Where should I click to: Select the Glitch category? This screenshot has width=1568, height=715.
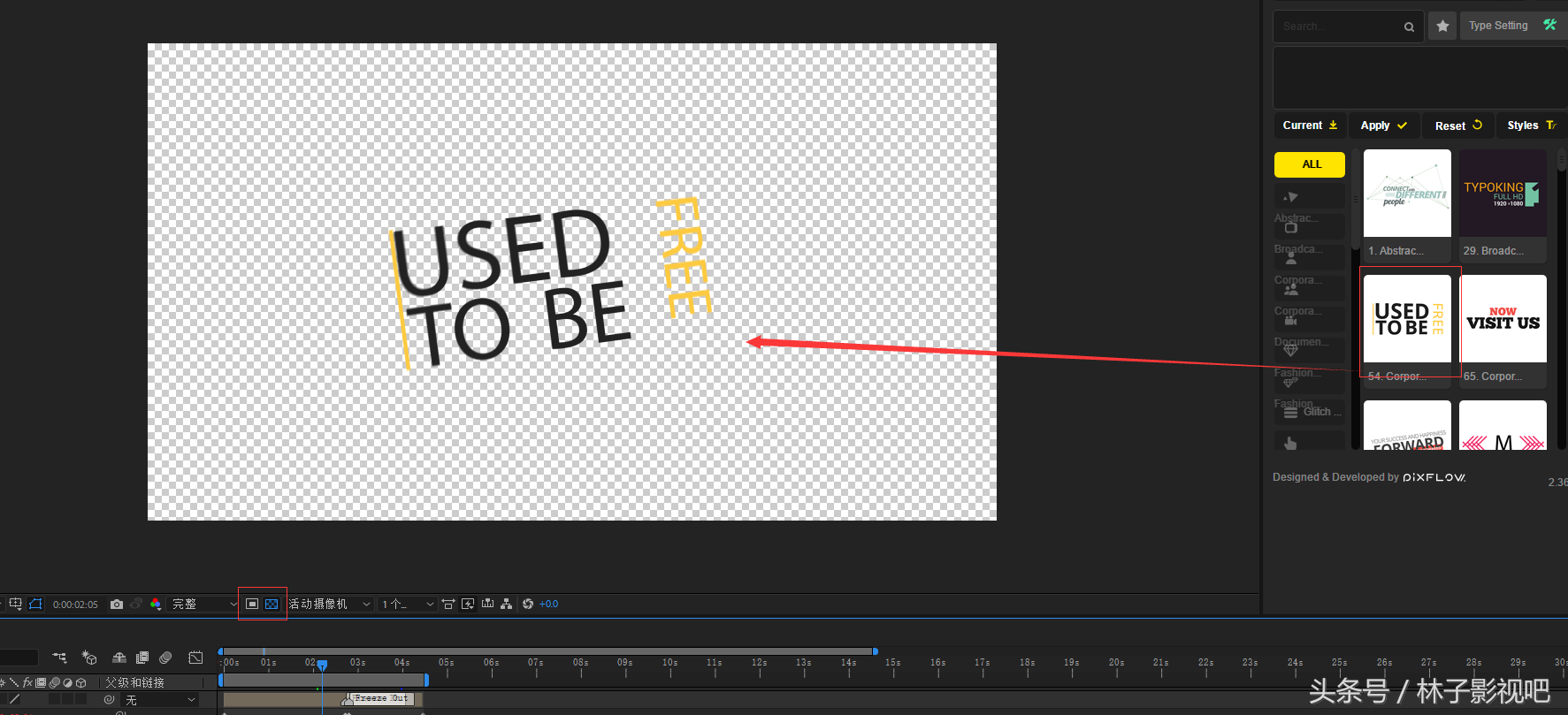[x=1310, y=412]
